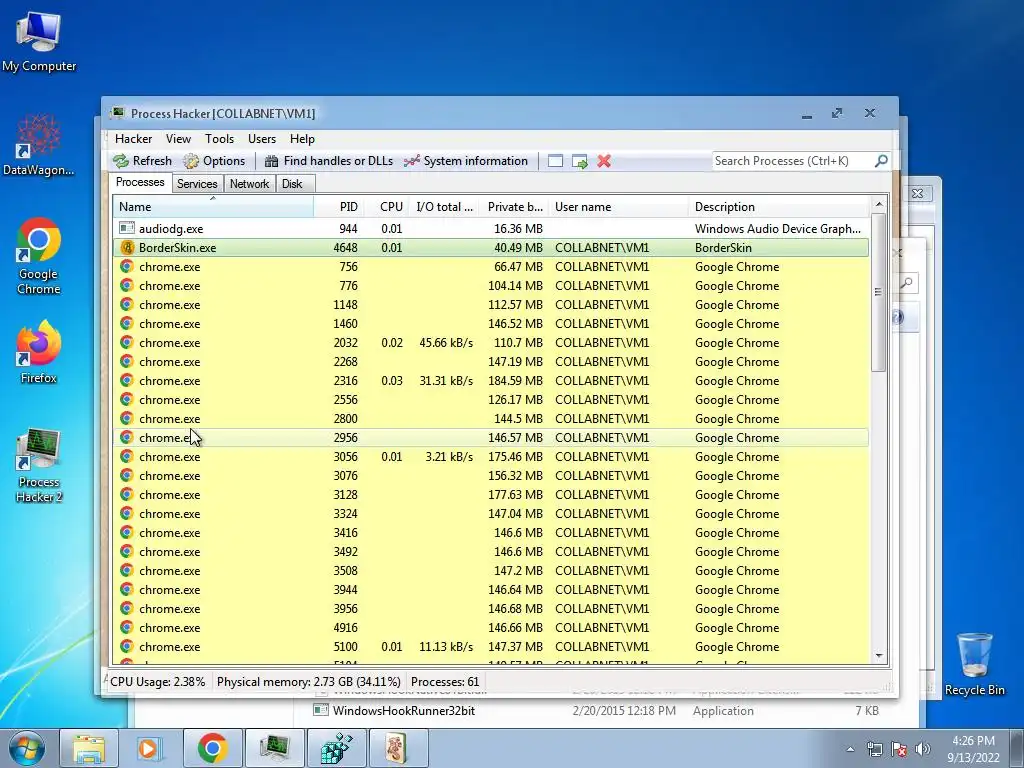Click the process list scroll up arrow
Viewport: 1024px width, 768px height.
tap(879, 204)
